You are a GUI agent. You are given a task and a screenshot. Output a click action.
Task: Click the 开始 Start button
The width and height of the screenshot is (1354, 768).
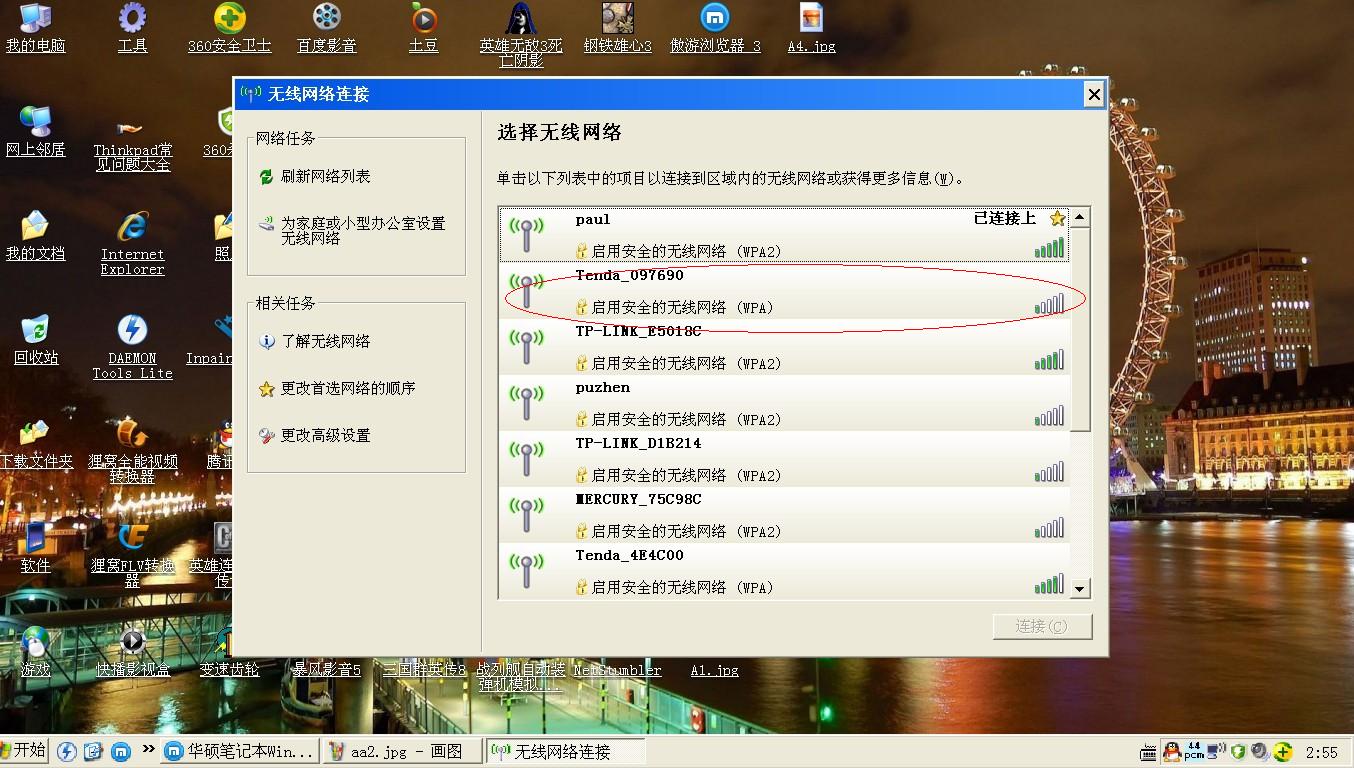tap(24, 751)
